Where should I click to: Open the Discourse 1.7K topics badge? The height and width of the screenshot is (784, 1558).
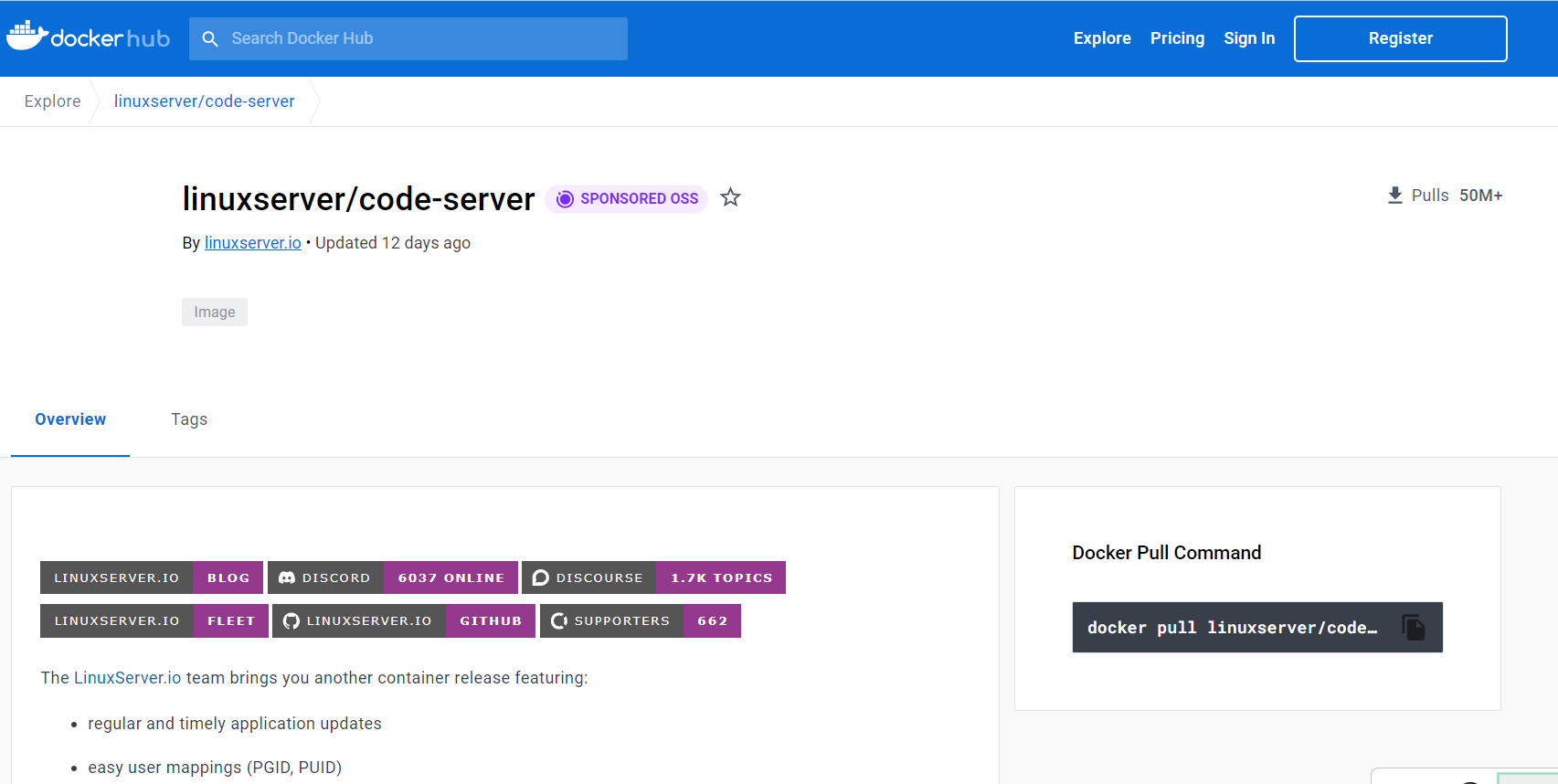tap(653, 577)
